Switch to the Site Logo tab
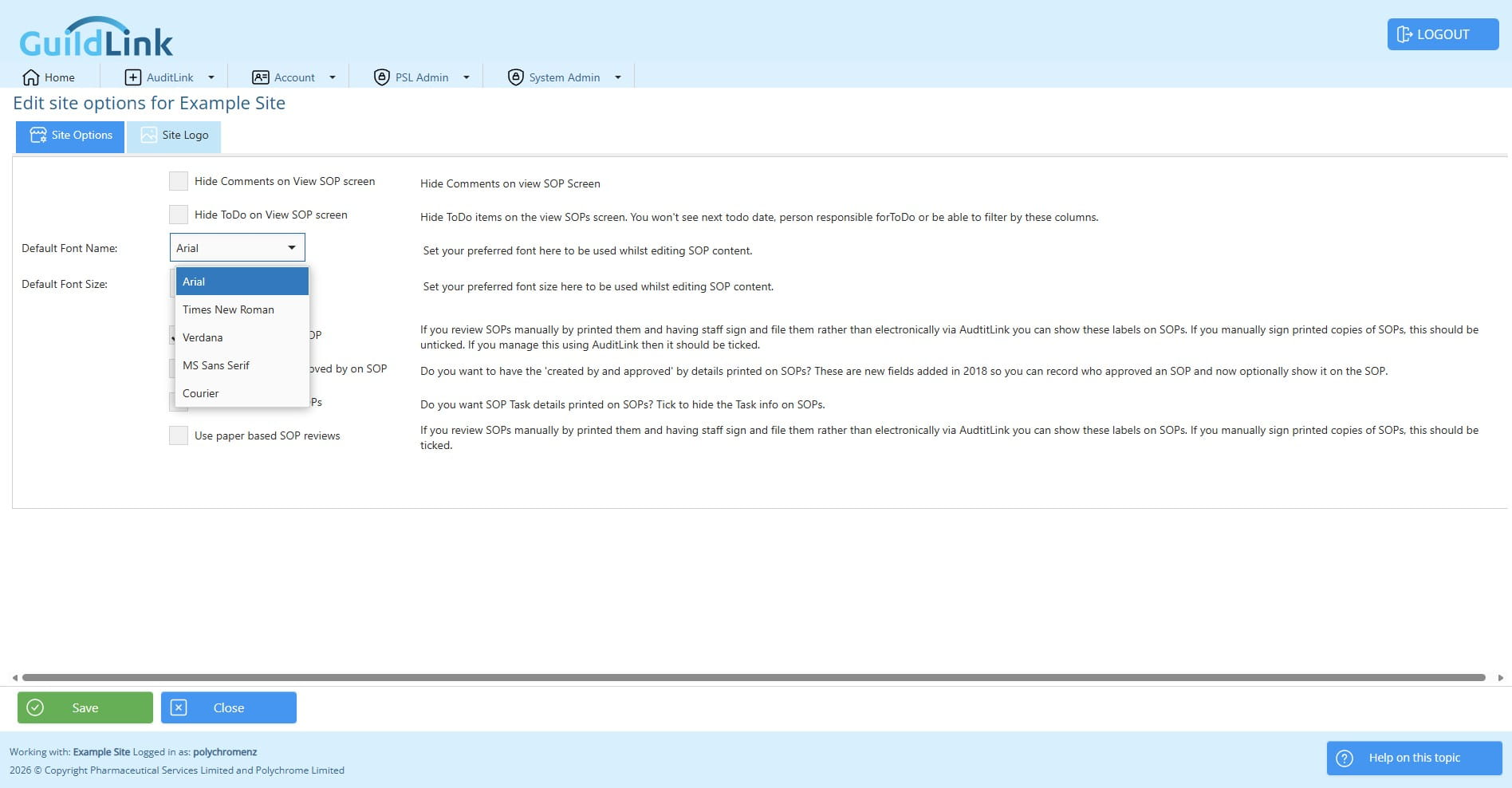This screenshot has width=1512, height=788. point(174,136)
